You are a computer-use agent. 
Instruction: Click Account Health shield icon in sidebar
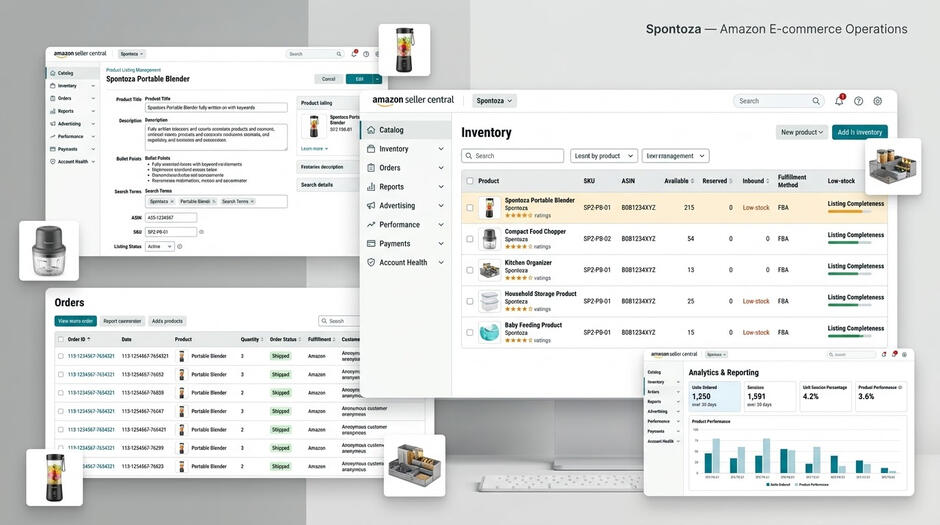click(x=371, y=262)
